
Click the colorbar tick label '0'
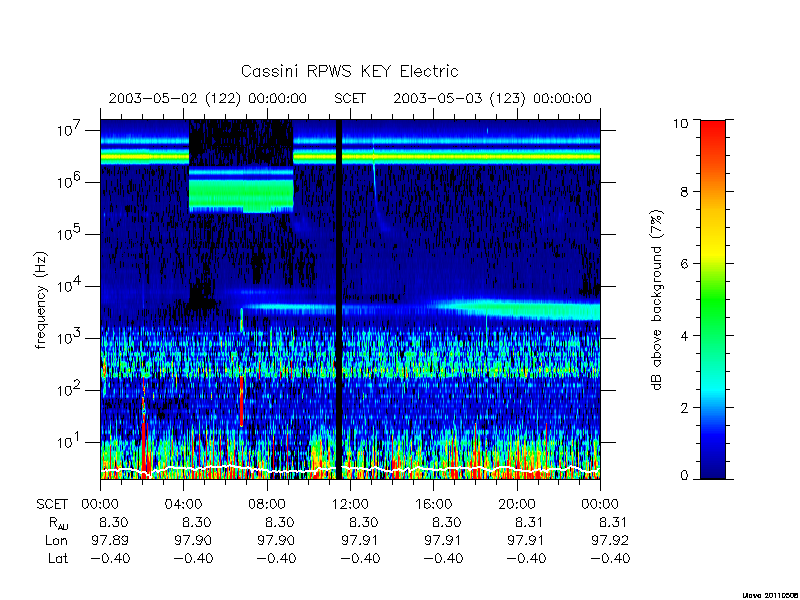click(684, 476)
